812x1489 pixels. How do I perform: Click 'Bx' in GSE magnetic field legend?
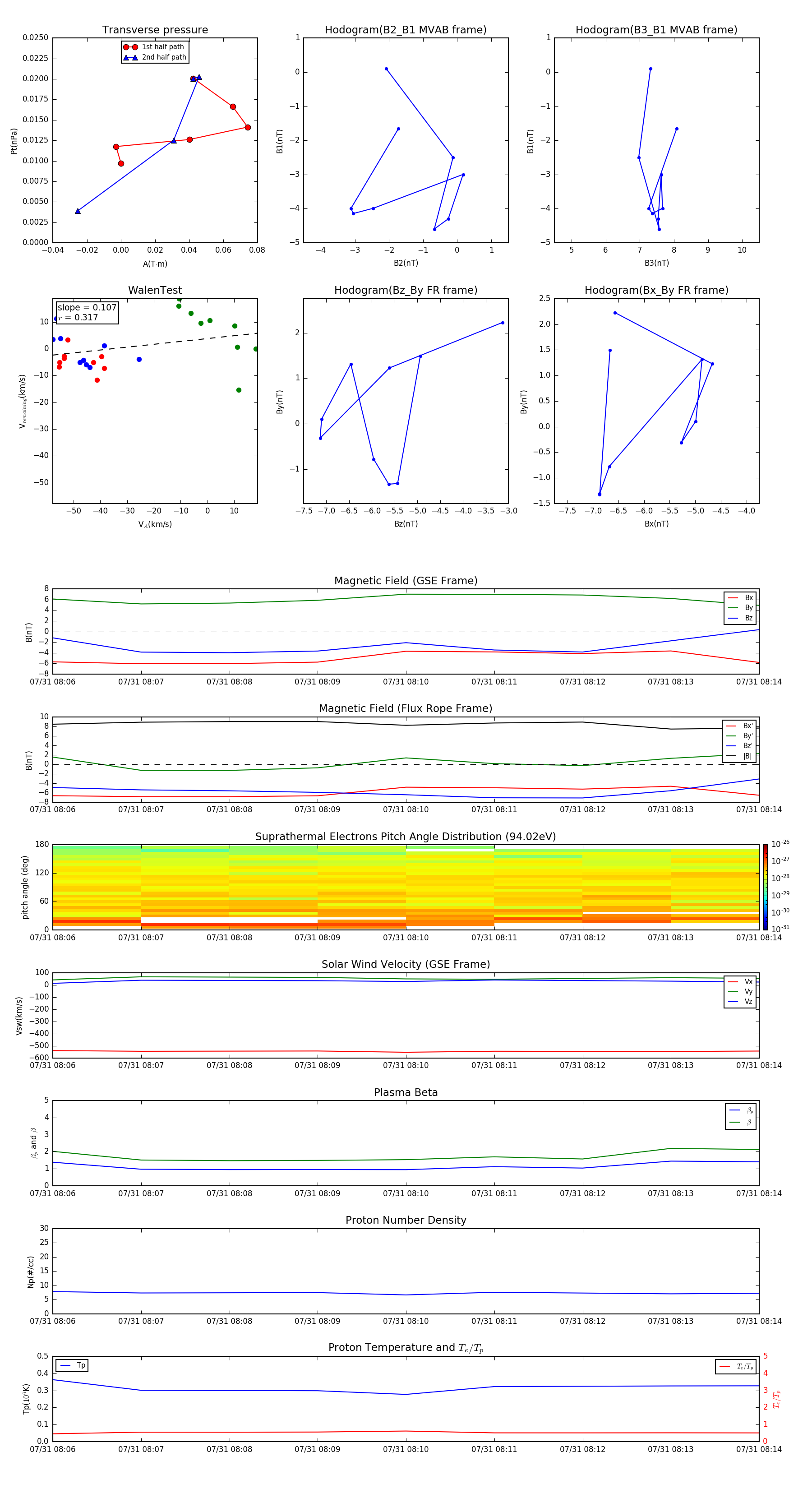tap(741, 598)
